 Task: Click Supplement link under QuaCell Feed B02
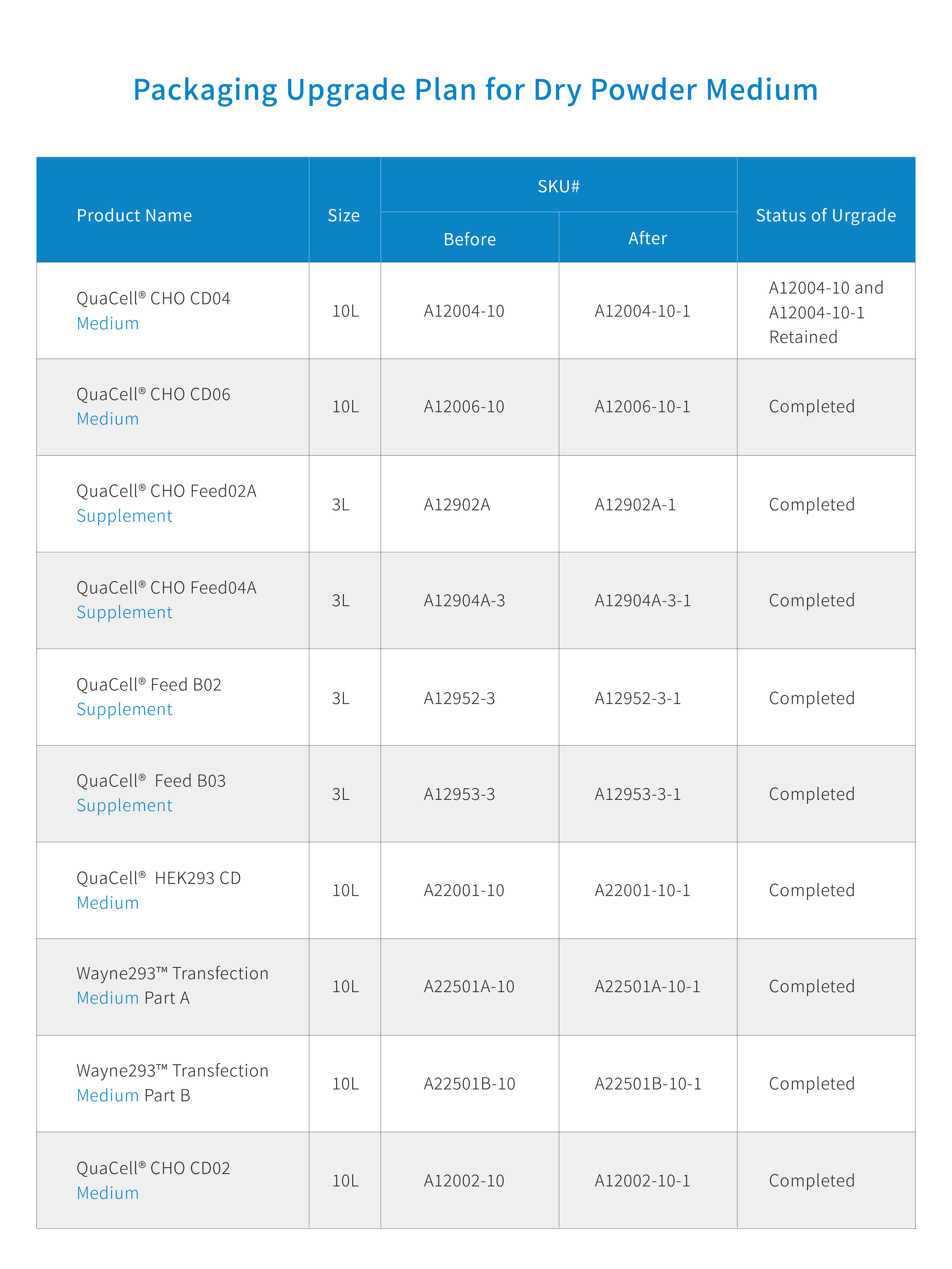click(x=125, y=710)
